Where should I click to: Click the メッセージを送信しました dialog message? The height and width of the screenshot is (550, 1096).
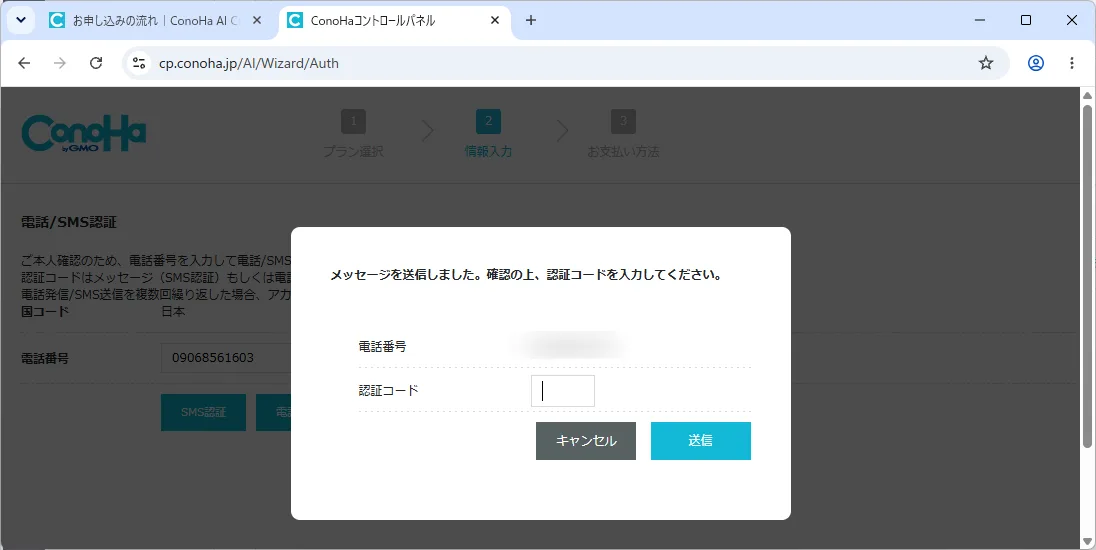coord(526,275)
